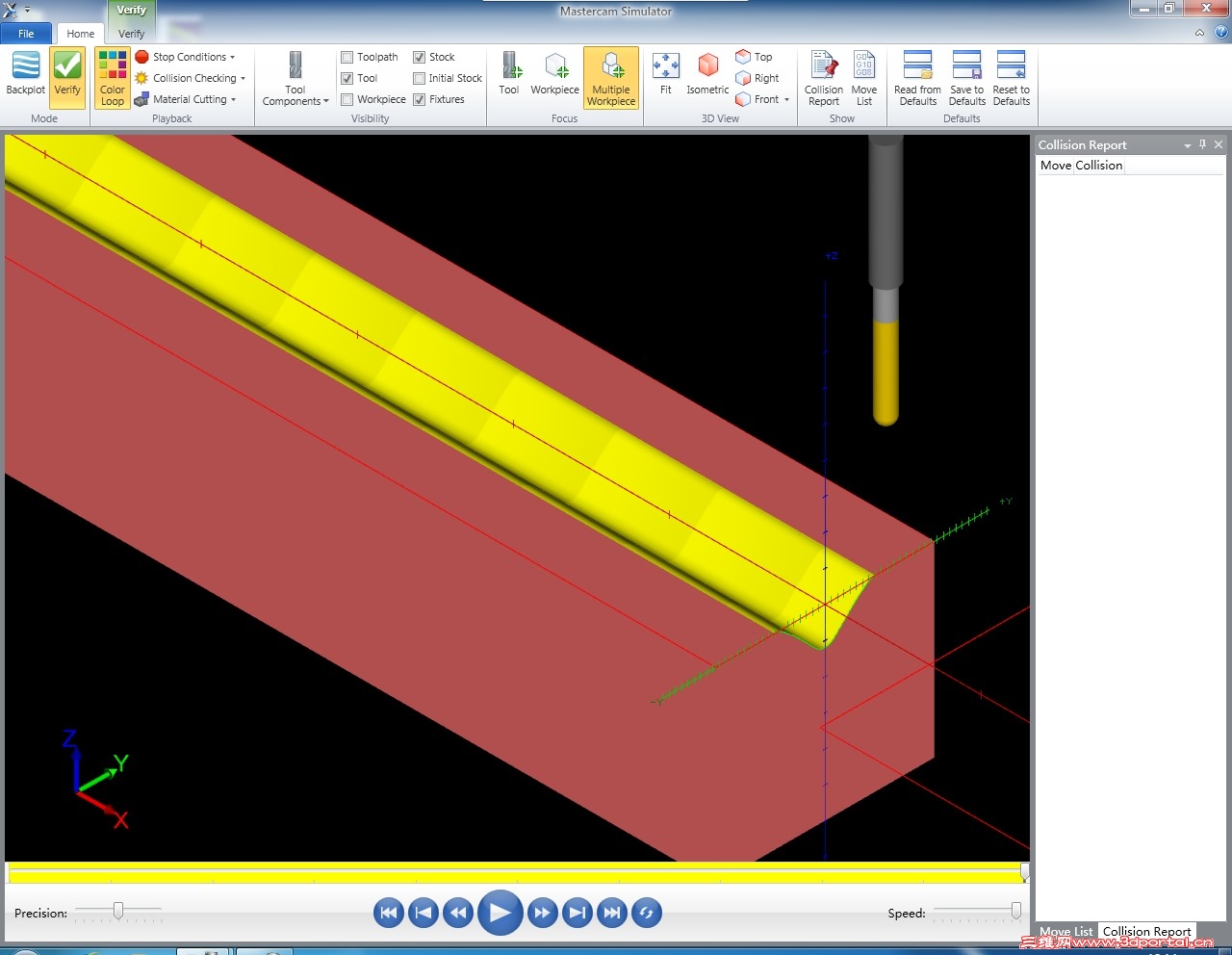Switch to Isometric 3D view
Viewport: 1232px width, 955px height.
click(708, 75)
